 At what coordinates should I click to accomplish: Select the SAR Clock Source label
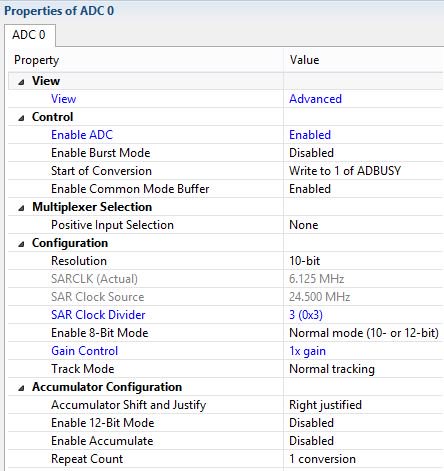click(98, 297)
